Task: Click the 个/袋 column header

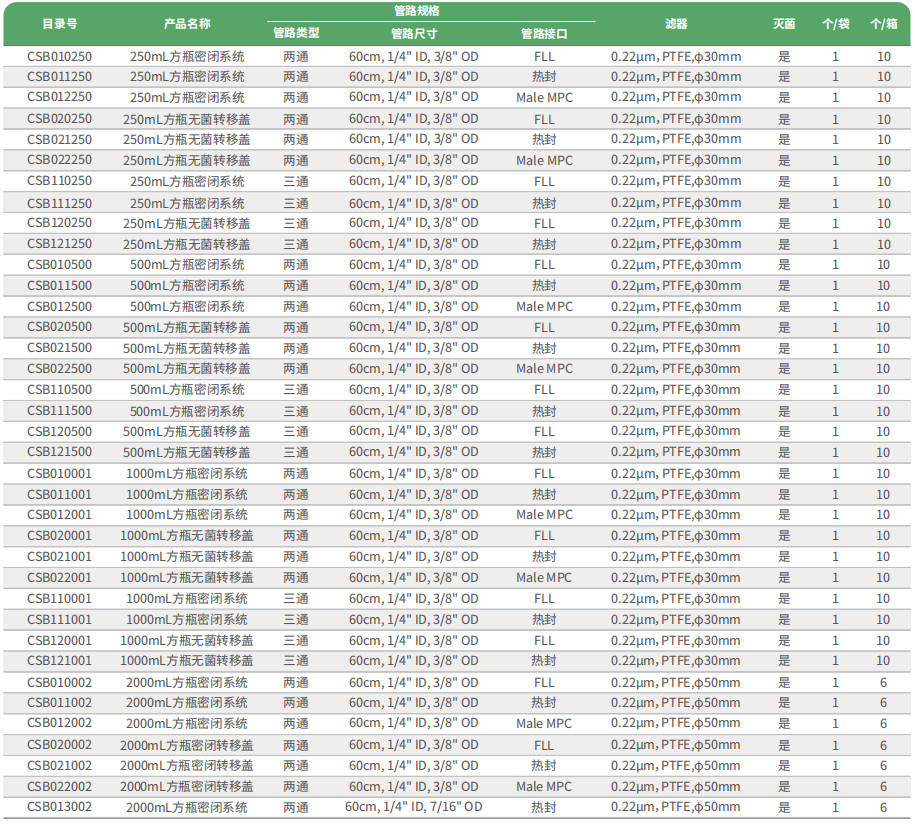Action: pyautogui.click(x=835, y=23)
